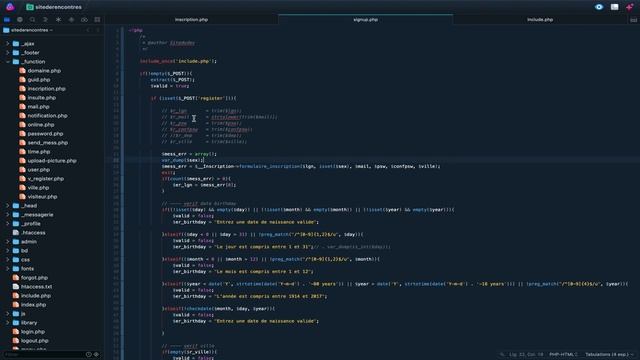
Task: Click the line and column position indicator
Action: tap(526, 354)
